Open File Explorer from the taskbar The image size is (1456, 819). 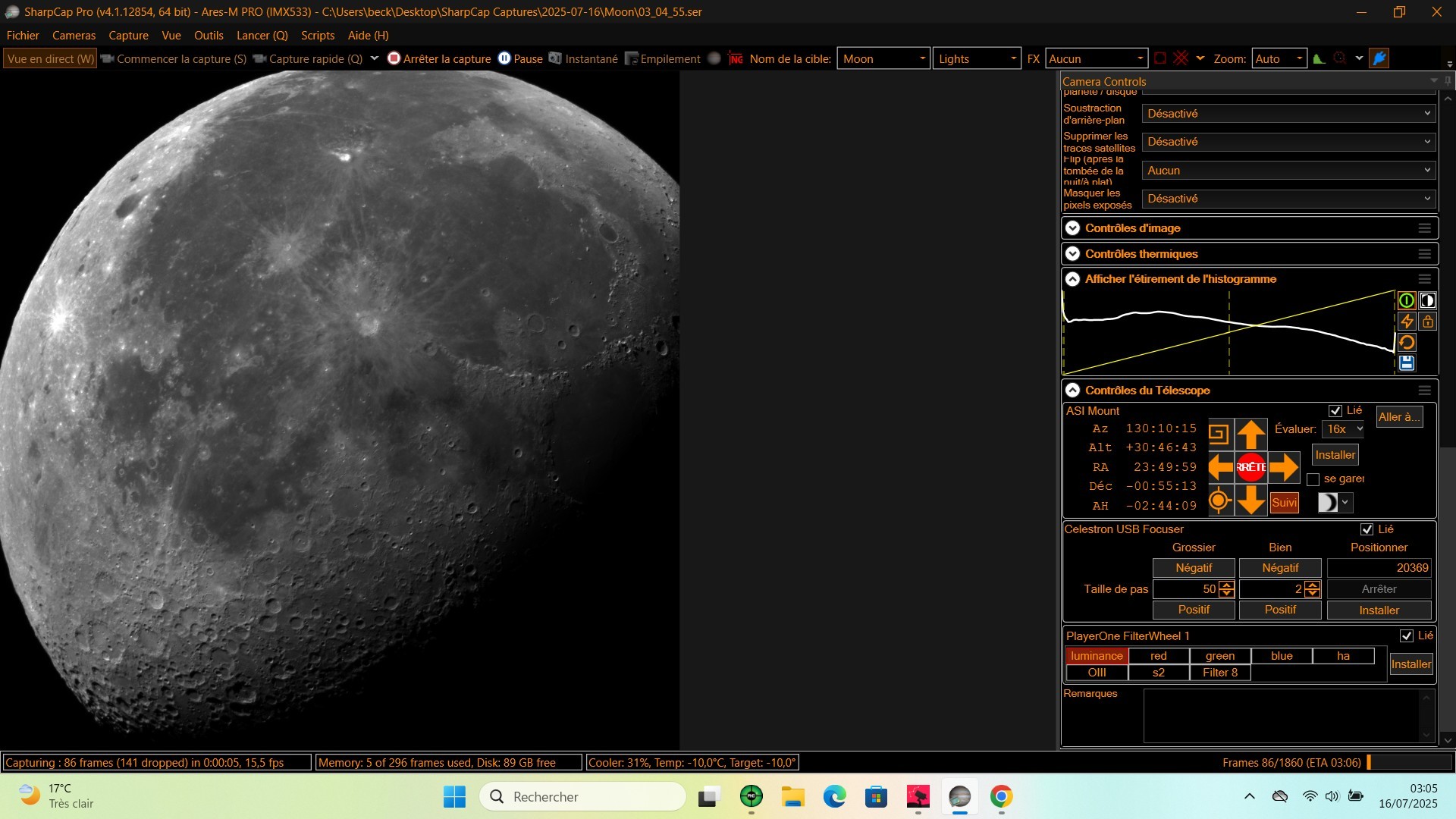point(793,796)
